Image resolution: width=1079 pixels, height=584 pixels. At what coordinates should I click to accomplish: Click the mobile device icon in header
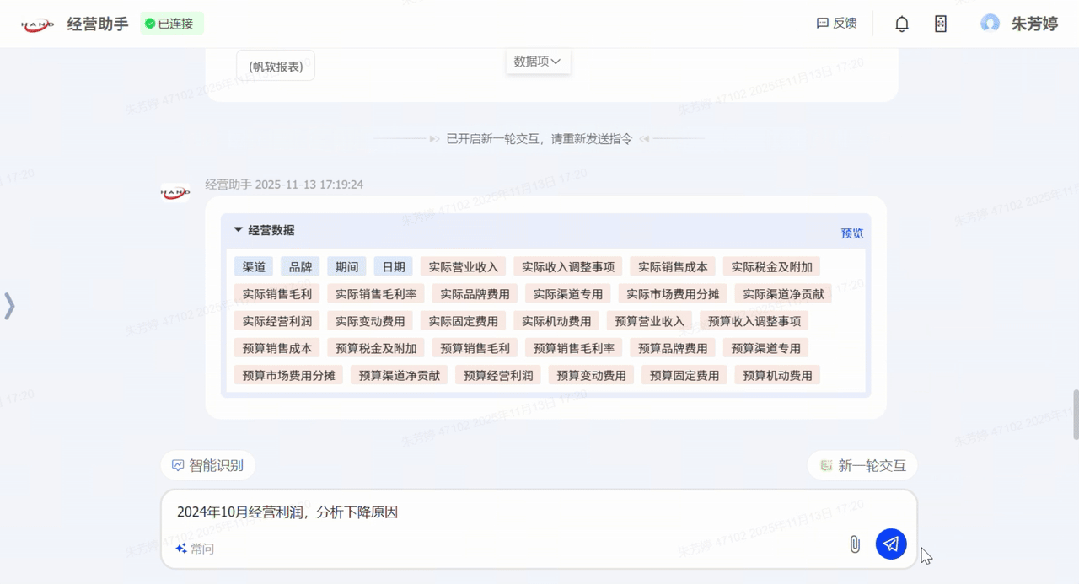[941, 24]
